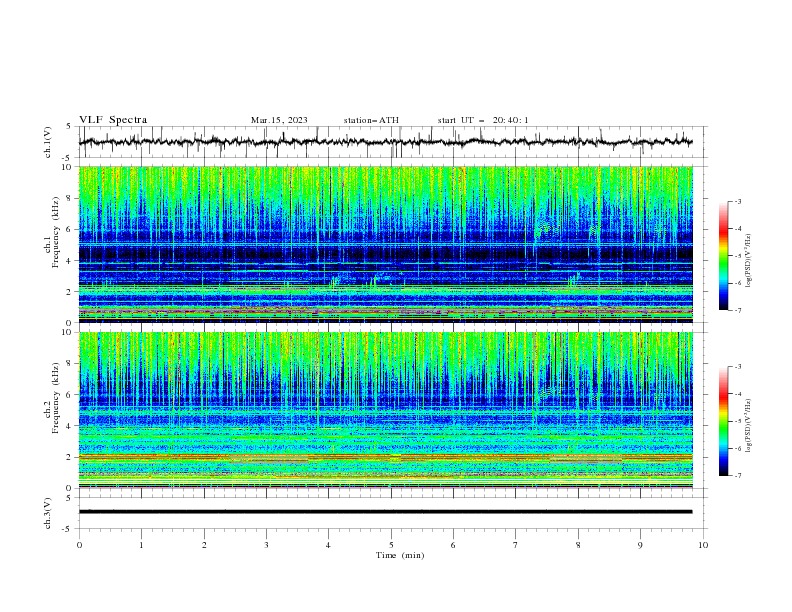Click the time axis tick label '10'
Image resolution: width=792 pixels, height=612 pixels.
703,545
